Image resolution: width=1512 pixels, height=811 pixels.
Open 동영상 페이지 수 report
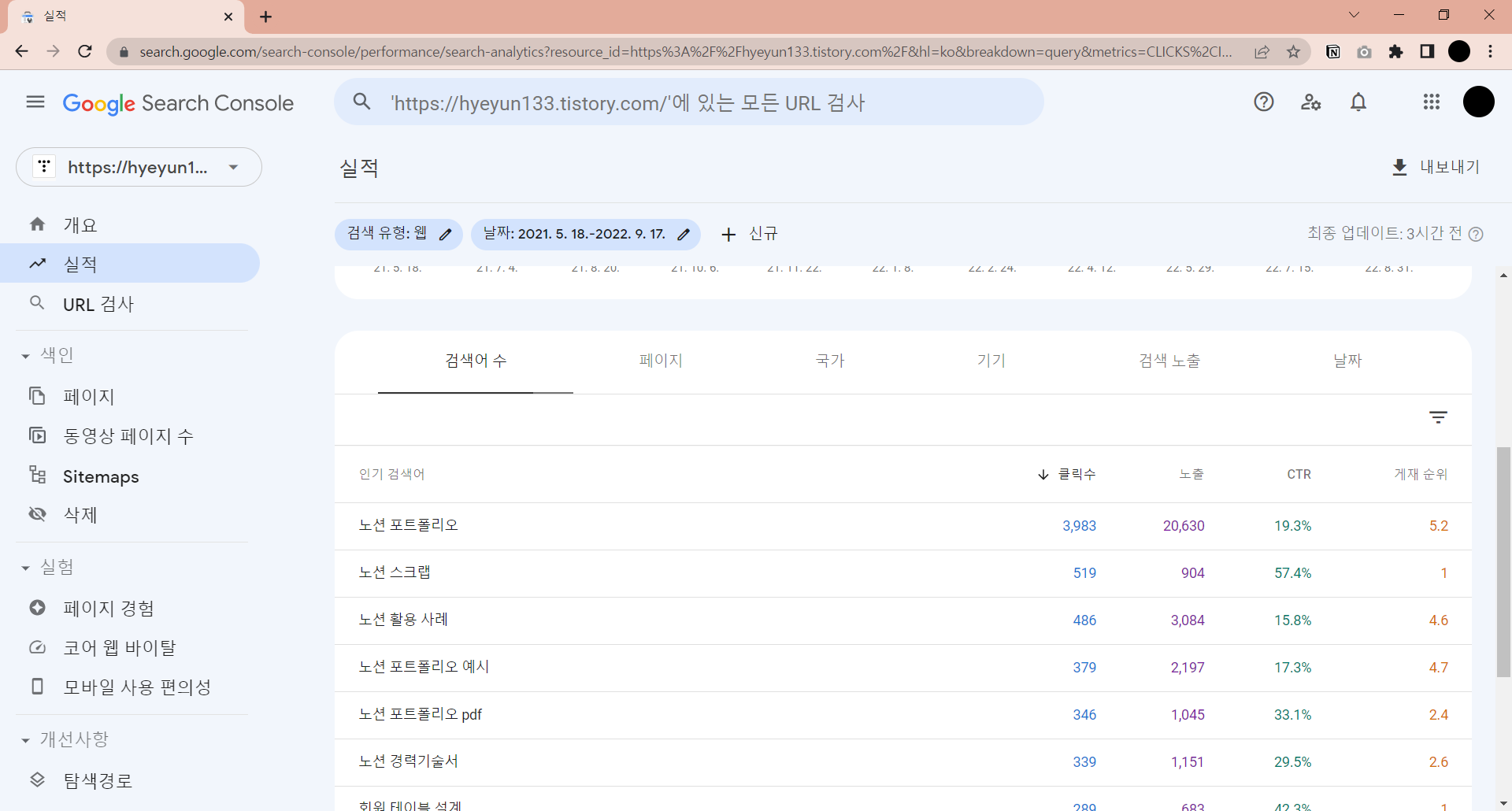pos(130,435)
